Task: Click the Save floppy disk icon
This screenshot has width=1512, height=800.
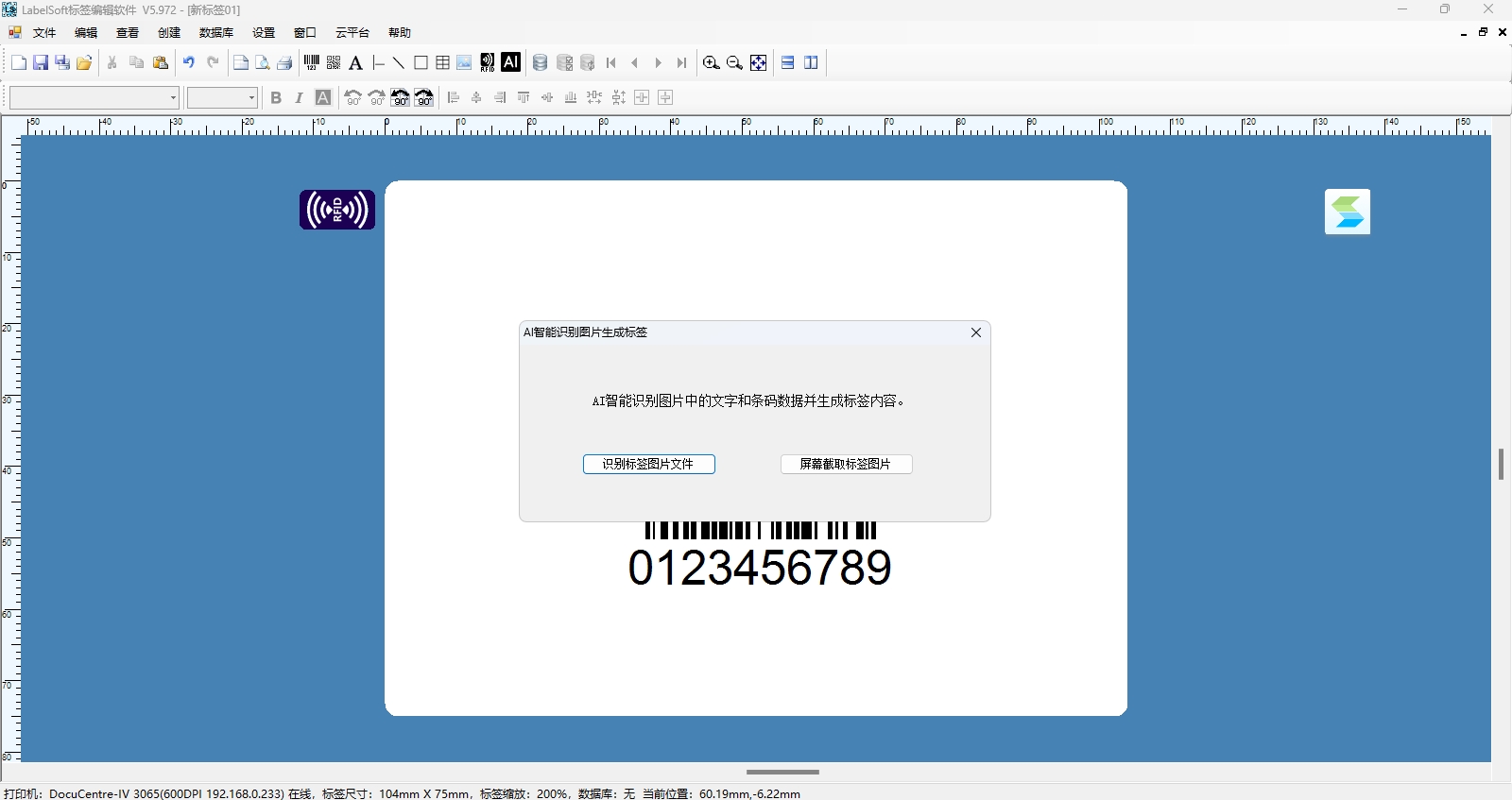Action: [x=41, y=62]
